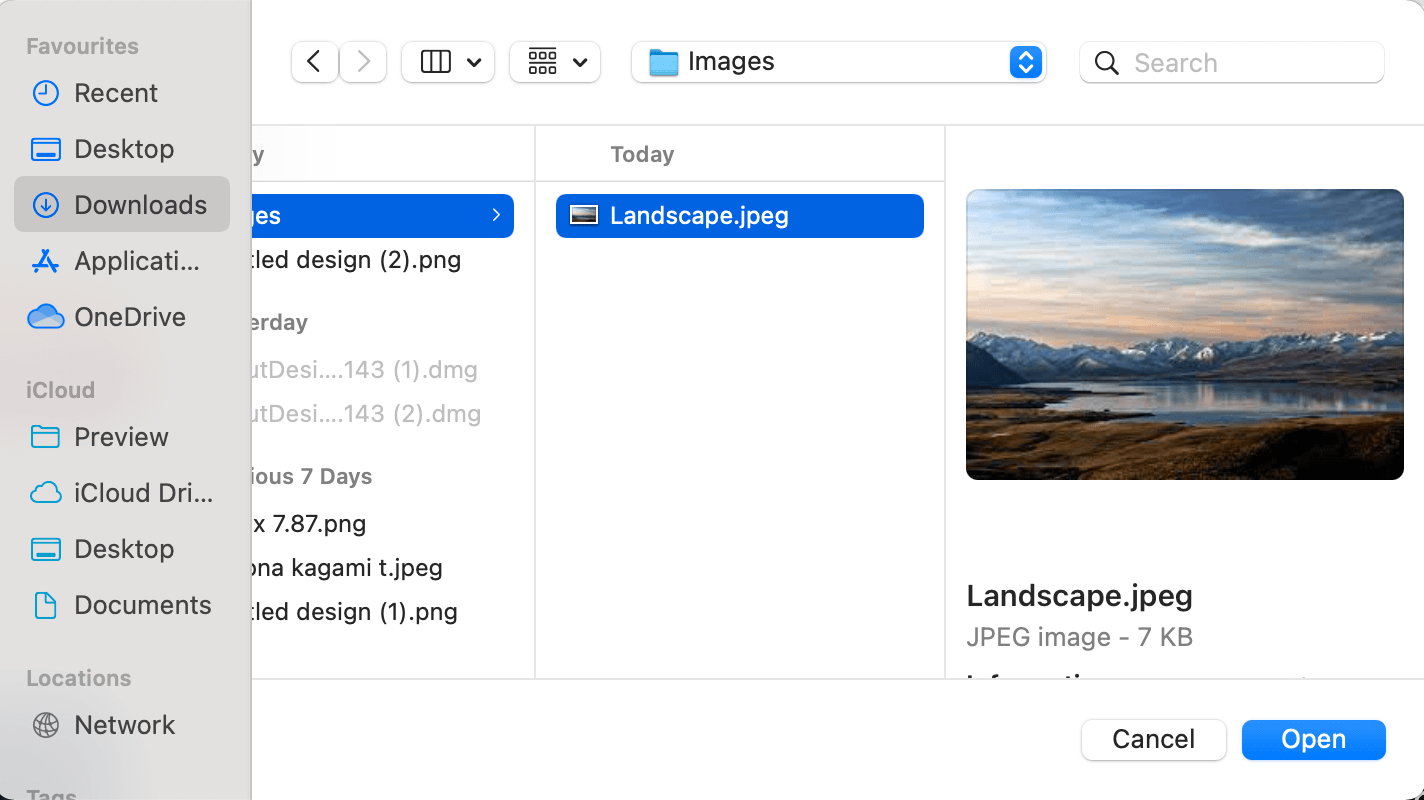Click the Open button
Screen dimensions: 1424x800
[1313, 739]
